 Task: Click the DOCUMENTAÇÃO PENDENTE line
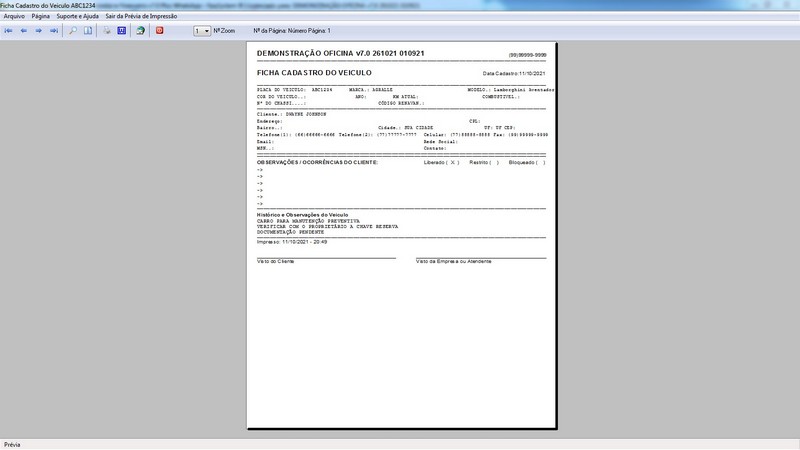290,232
